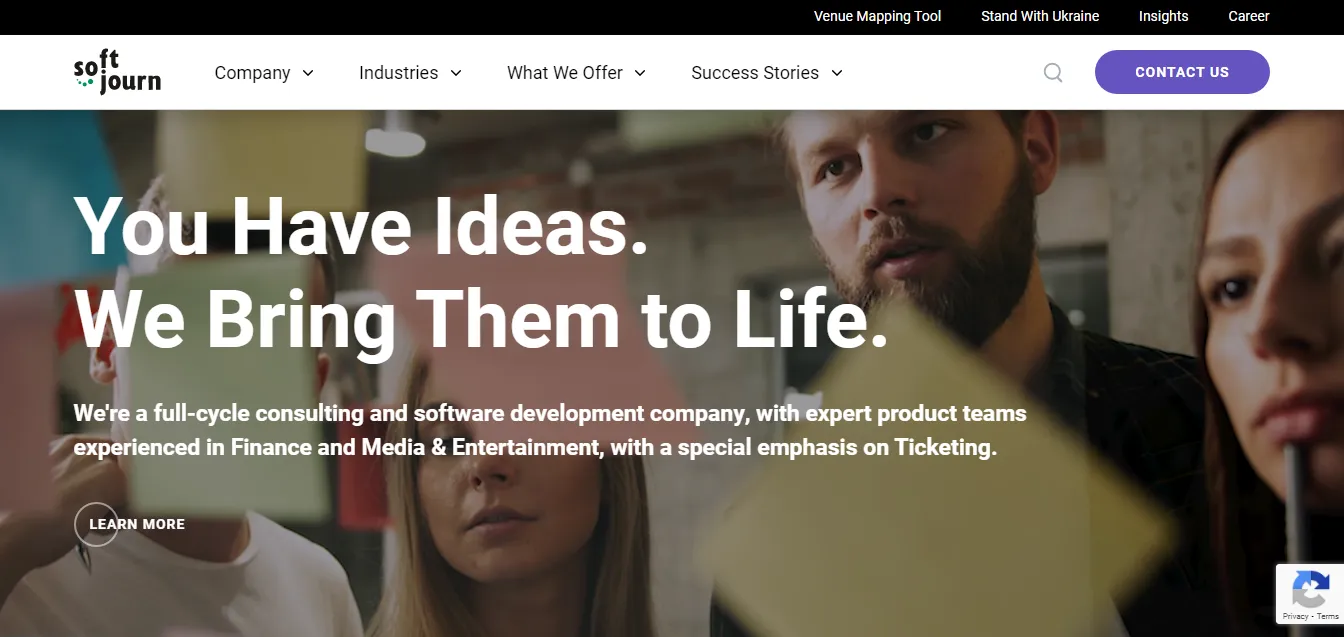Expand the Company dropdown chevron
Viewport: 1344px width, 637px height.
tap(308, 73)
